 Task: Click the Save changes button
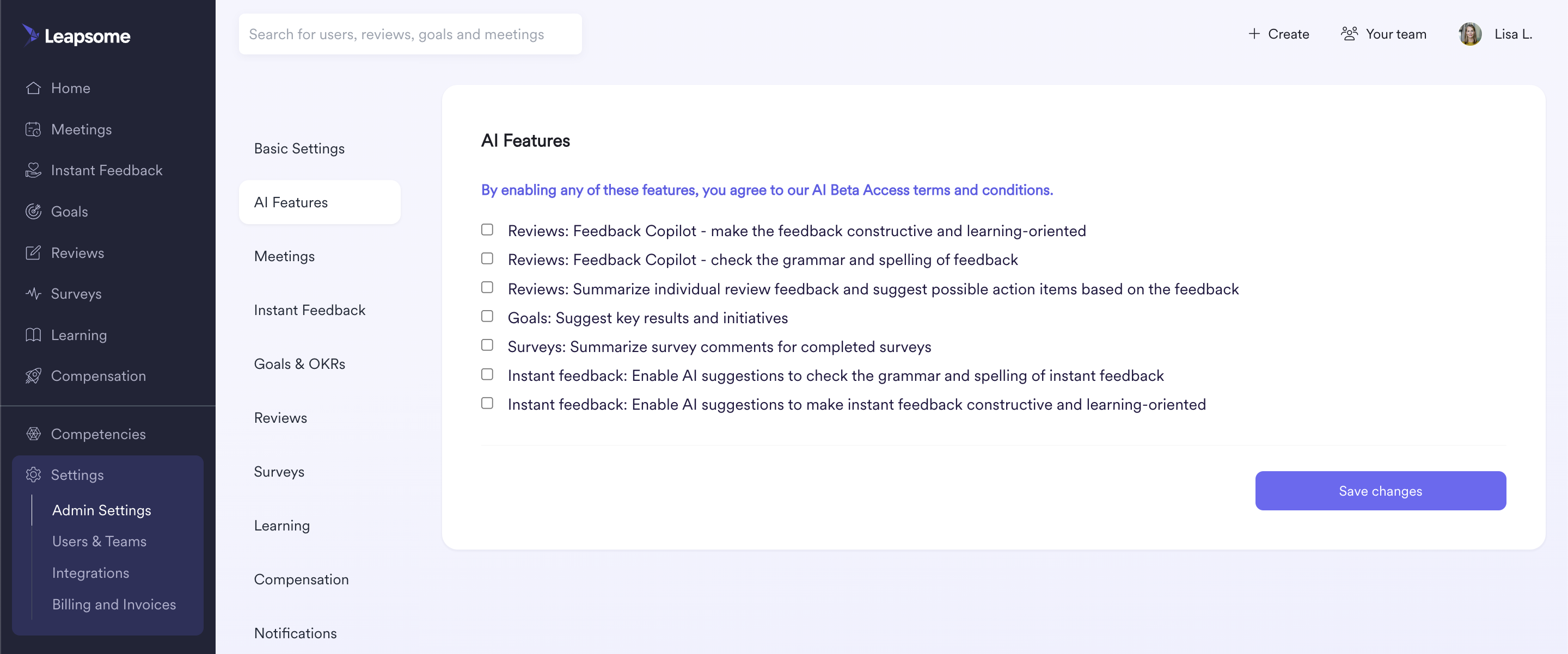(1380, 491)
